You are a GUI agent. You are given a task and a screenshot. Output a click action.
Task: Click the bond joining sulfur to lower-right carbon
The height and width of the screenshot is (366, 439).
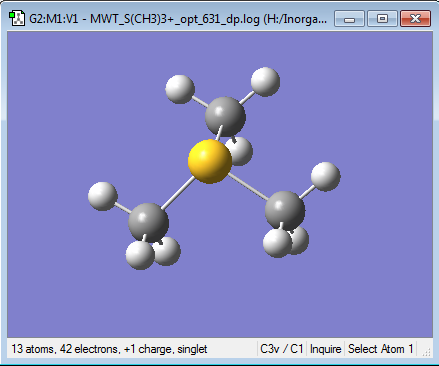pos(248,187)
